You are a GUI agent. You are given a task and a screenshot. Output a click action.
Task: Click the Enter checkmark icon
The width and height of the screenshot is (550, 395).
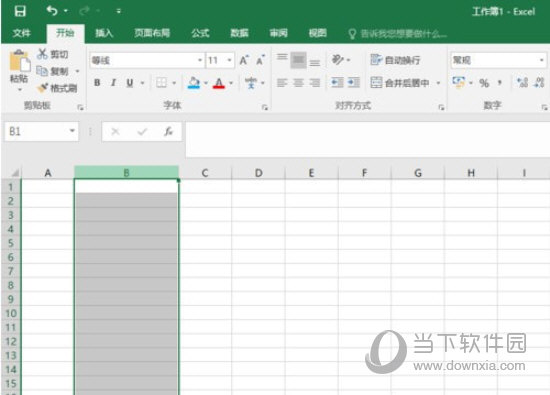click(x=142, y=132)
